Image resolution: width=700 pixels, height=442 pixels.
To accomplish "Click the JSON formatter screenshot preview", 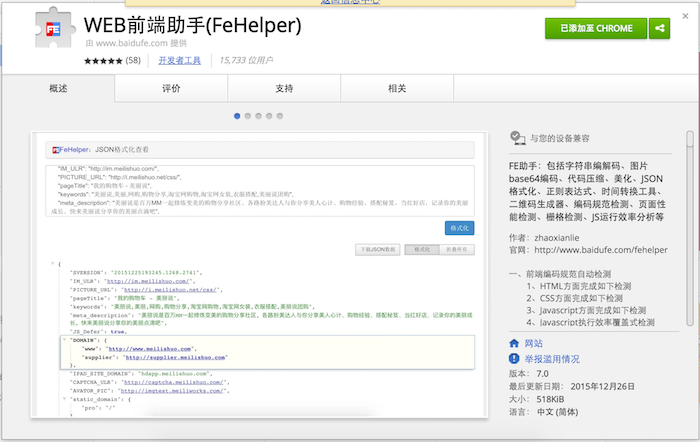I will [259, 275].
